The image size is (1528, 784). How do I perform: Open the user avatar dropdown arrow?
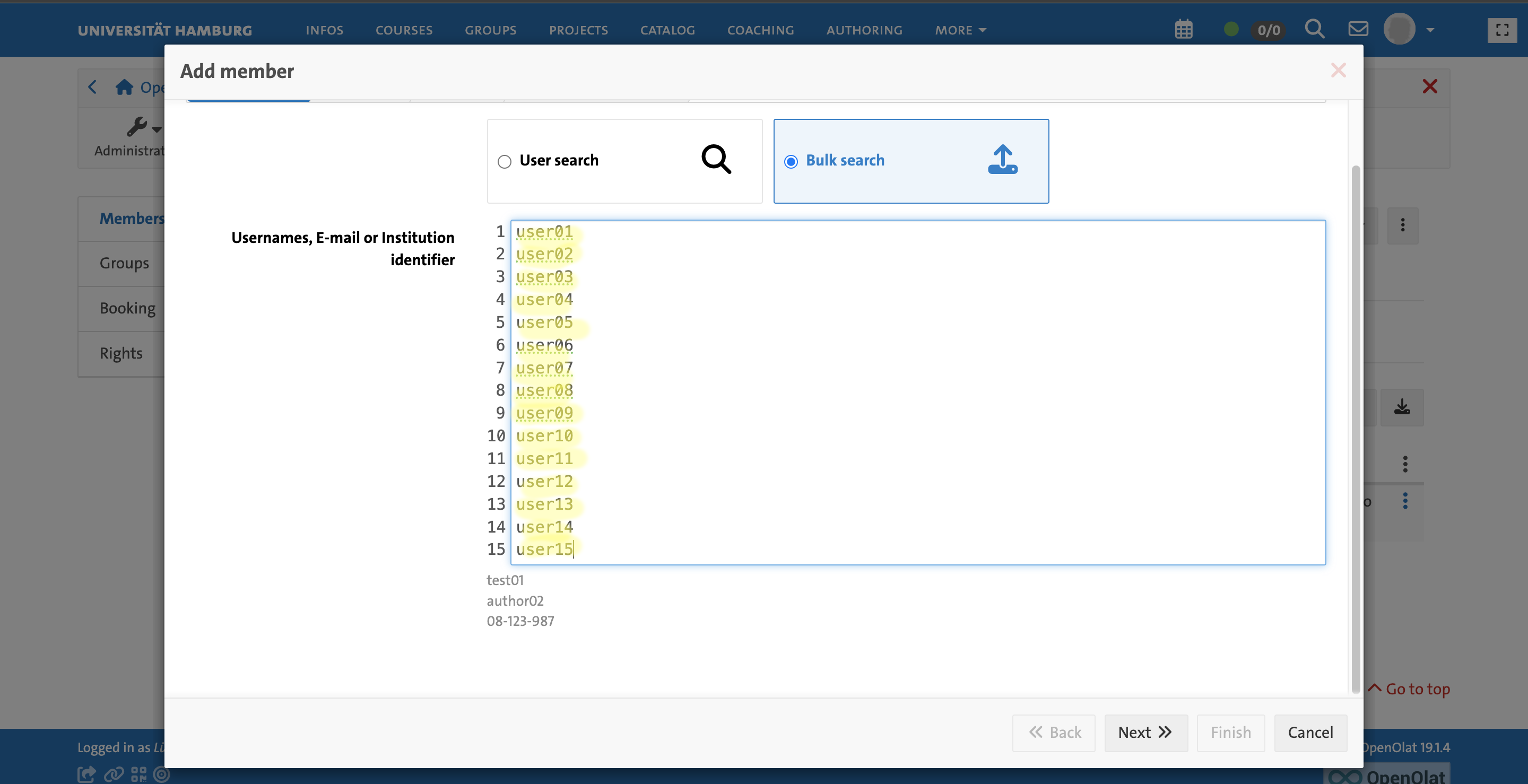point(1430,30)
